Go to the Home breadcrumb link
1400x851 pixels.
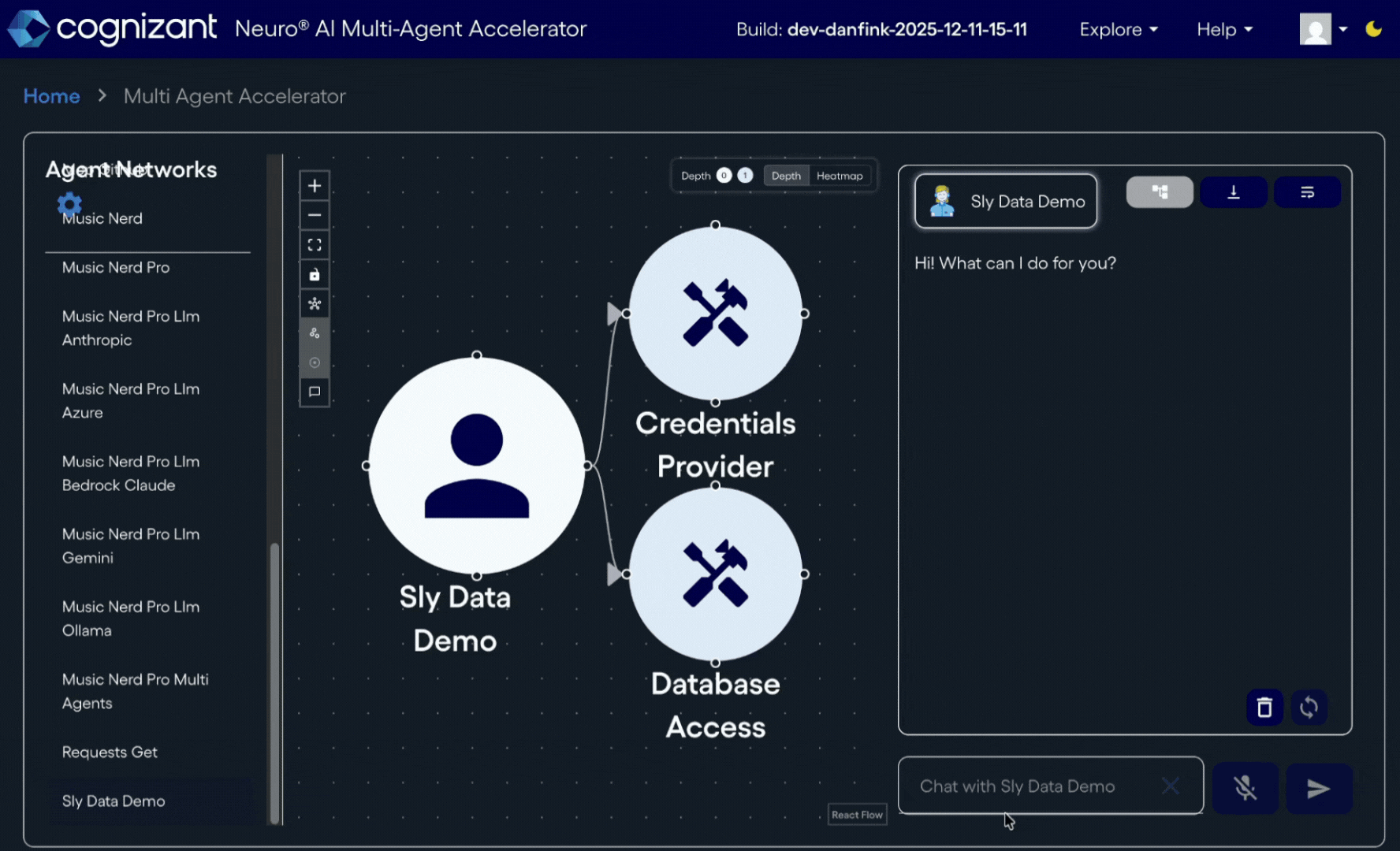coord(51,96)
